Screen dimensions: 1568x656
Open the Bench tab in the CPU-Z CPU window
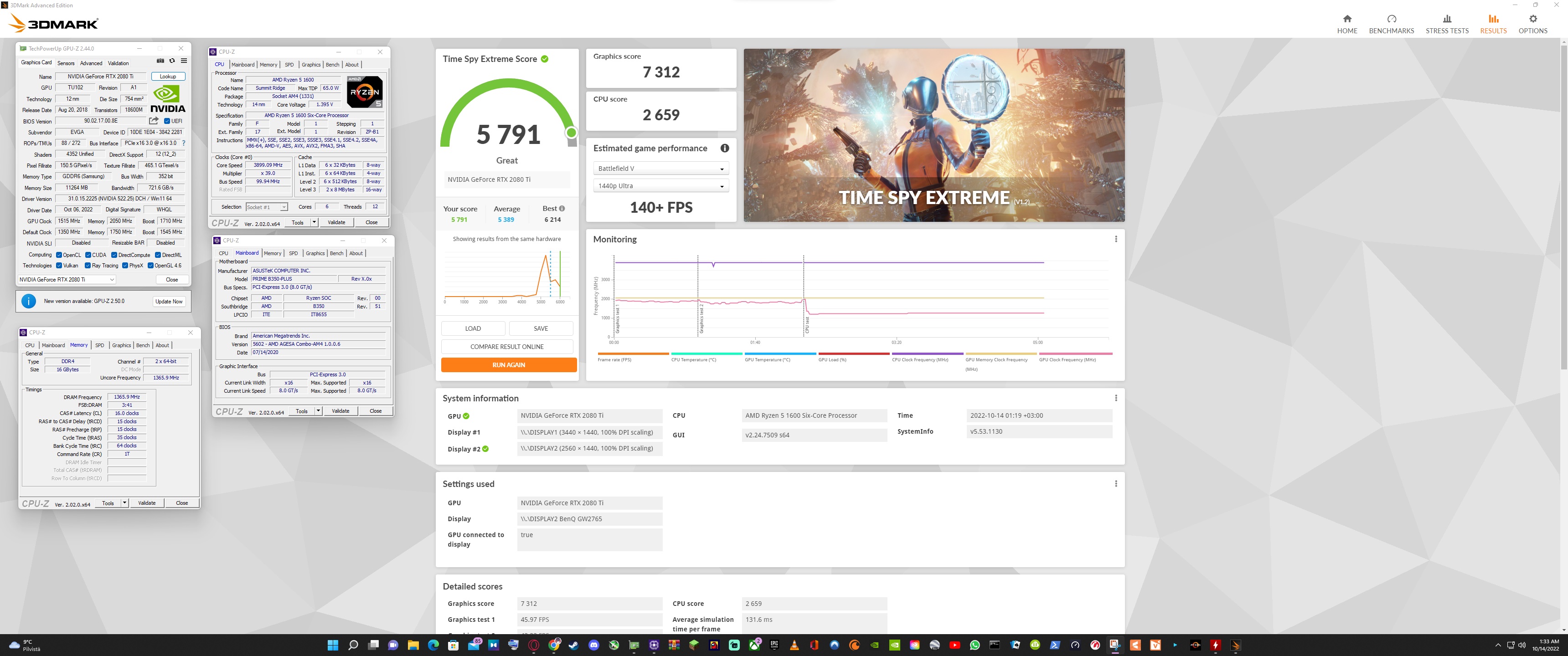click(332, 65)
